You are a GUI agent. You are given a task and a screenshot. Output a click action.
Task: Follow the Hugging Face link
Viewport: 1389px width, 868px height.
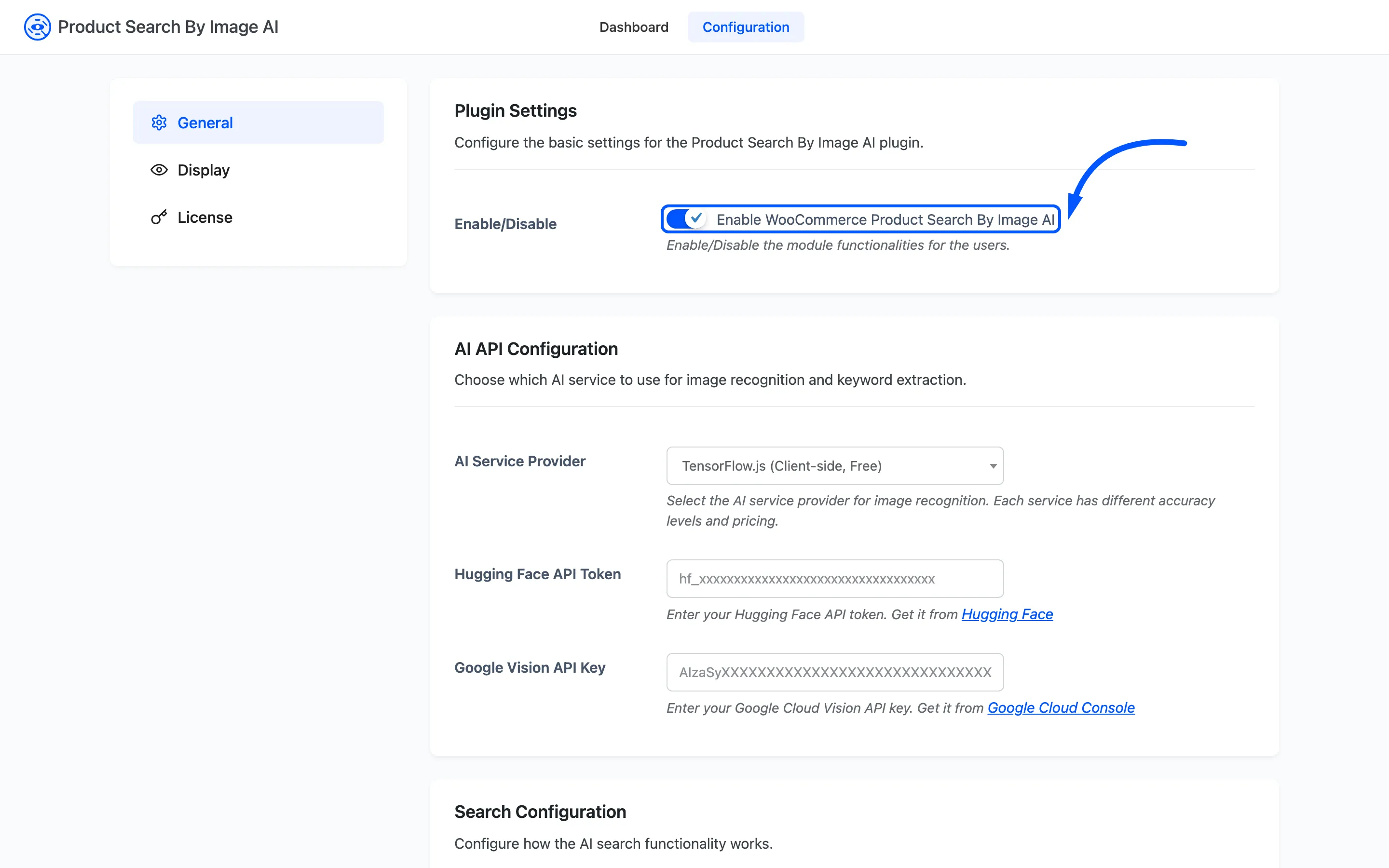[1007, 614]
